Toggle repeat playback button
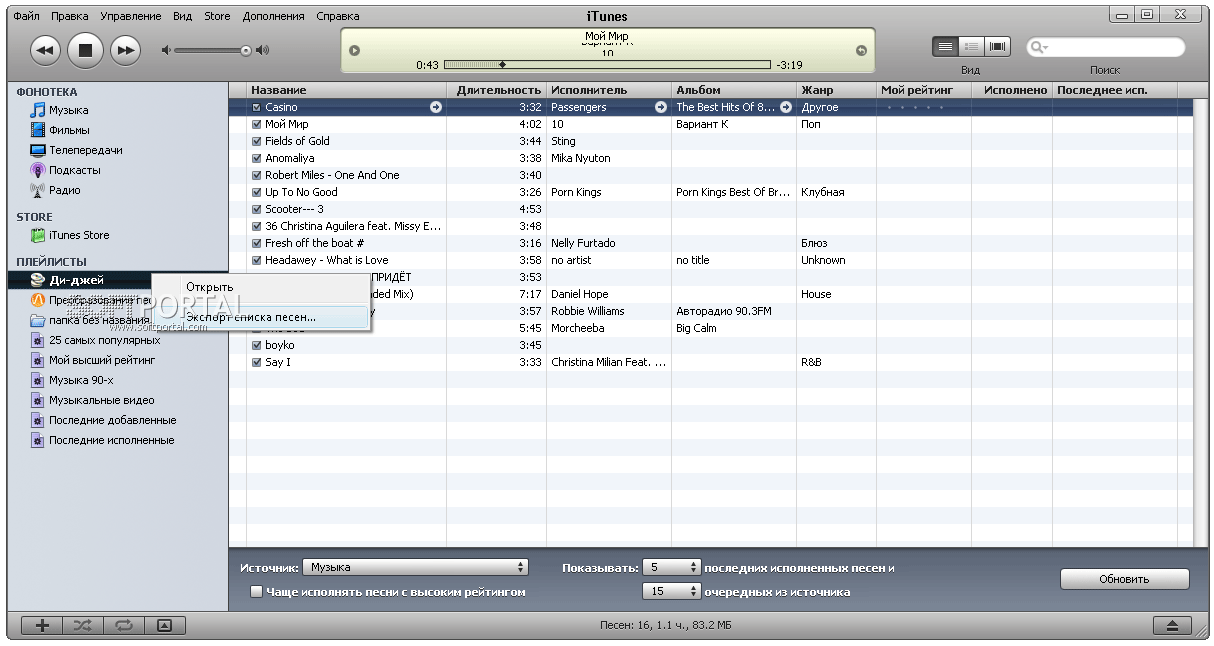Screen dimensions: 1214x646 124,625
